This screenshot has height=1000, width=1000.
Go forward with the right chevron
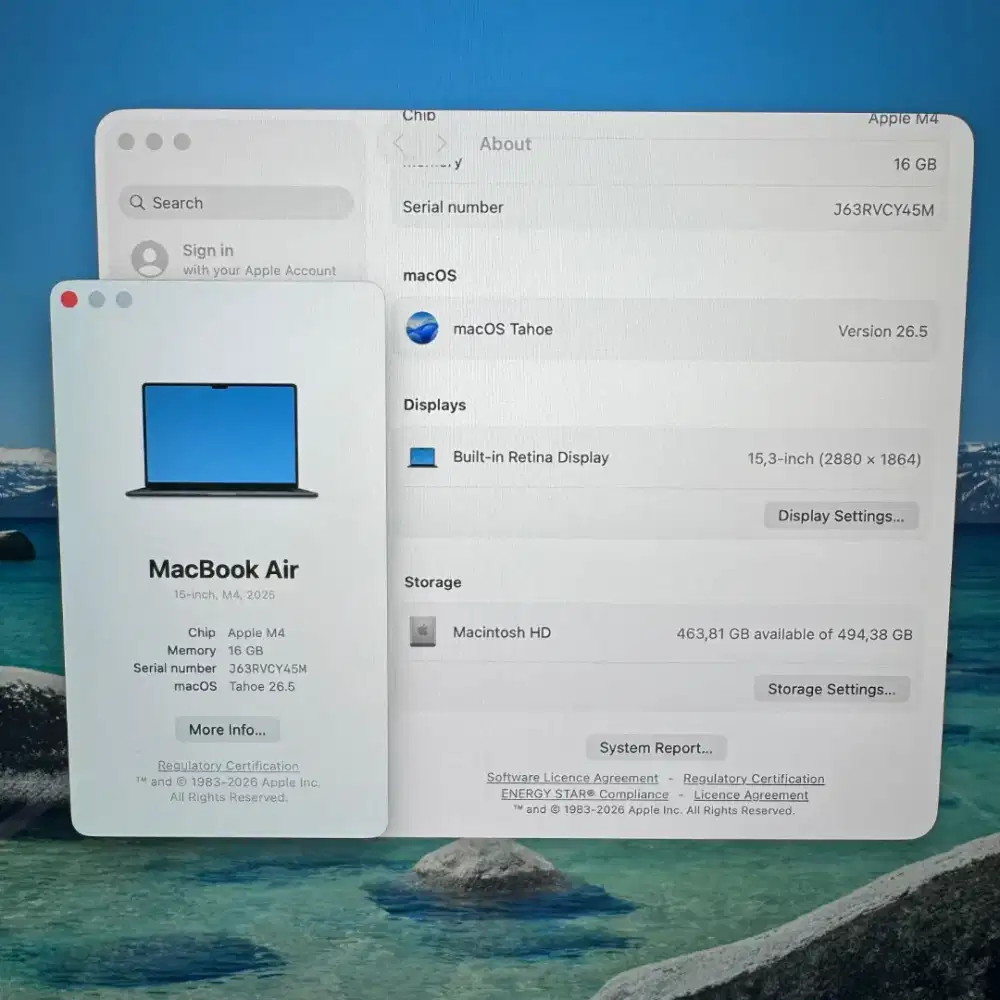tap(441, 143)
